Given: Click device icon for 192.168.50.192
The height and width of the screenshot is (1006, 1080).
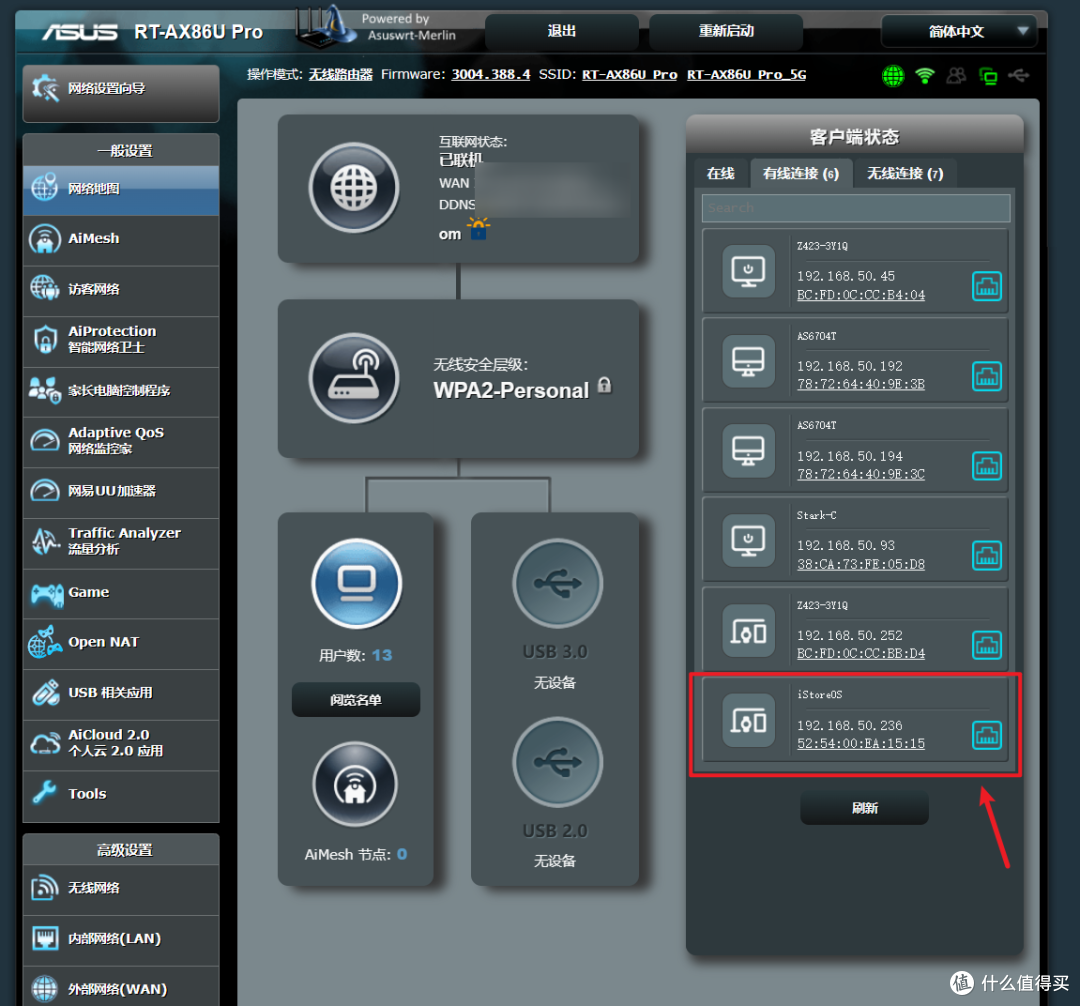Looking at the screenshot, I should click(x=748, y=361).
